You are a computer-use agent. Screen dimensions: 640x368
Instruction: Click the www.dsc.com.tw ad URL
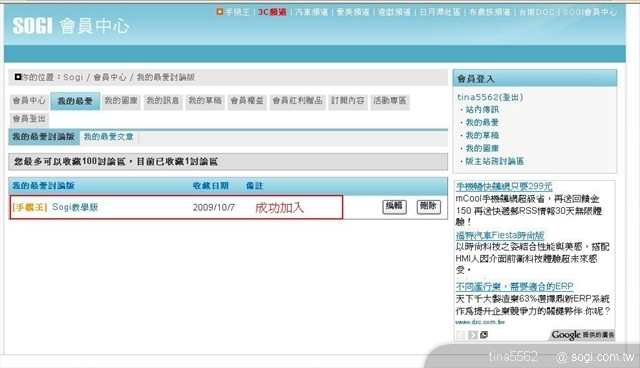(x=480, y=322)
